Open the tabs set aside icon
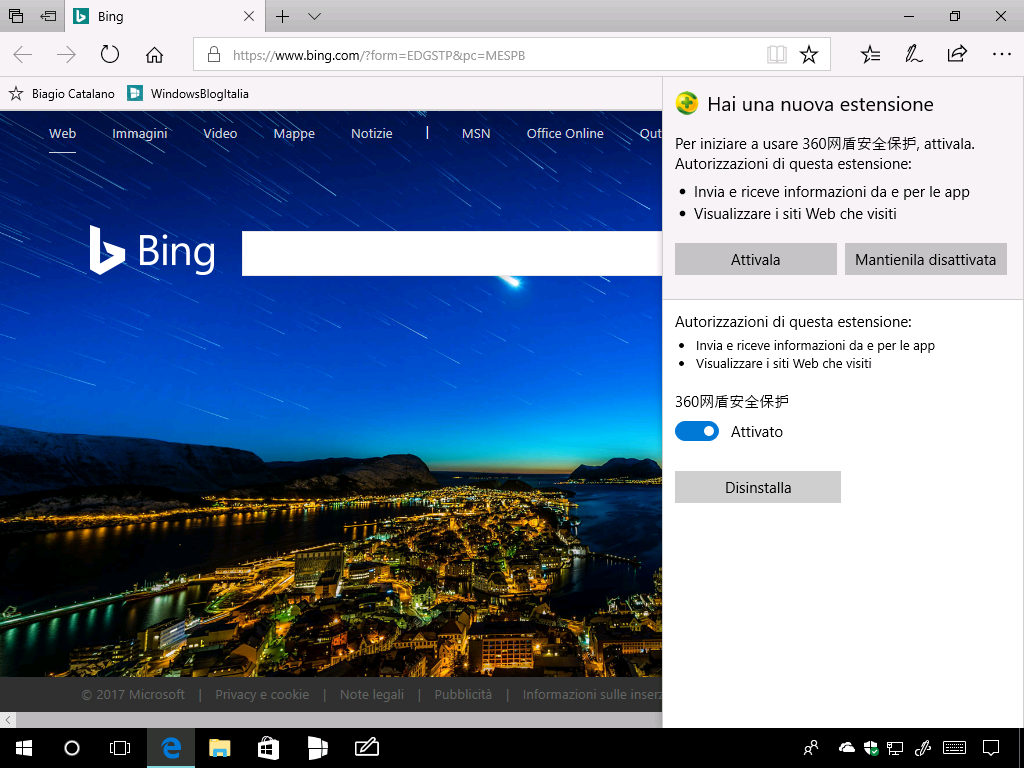The height and width of the screenshot is (768, 1024). click(x=16, y=16)
